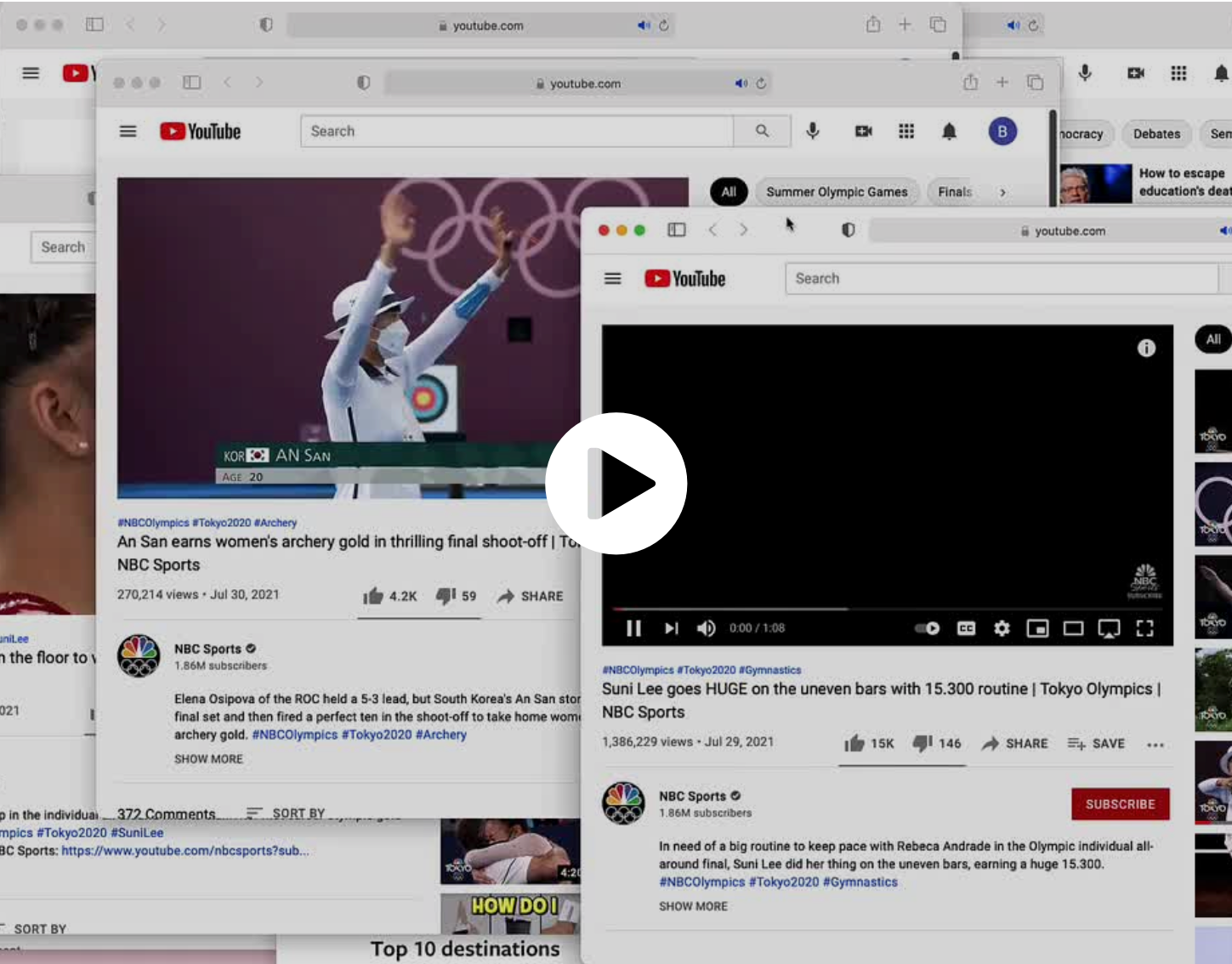Toggle front window Safari sidebar
This screenshot has width=1232, height=964.
[x=677, y=230]
